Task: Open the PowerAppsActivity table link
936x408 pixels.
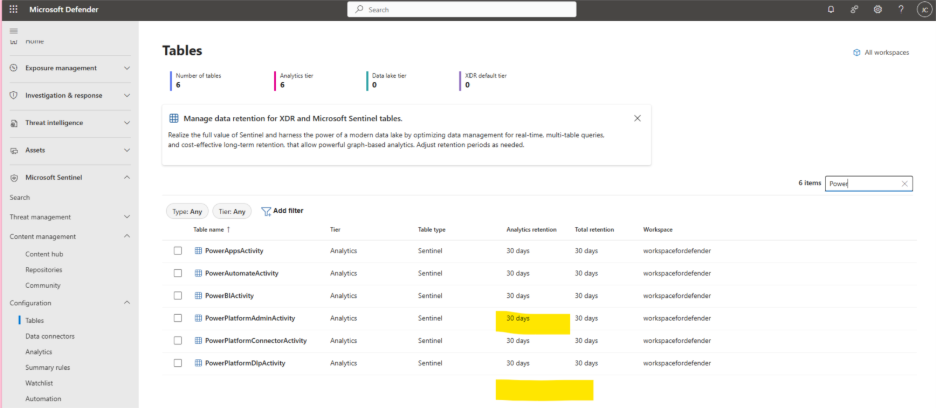Action: click(234, 251)
